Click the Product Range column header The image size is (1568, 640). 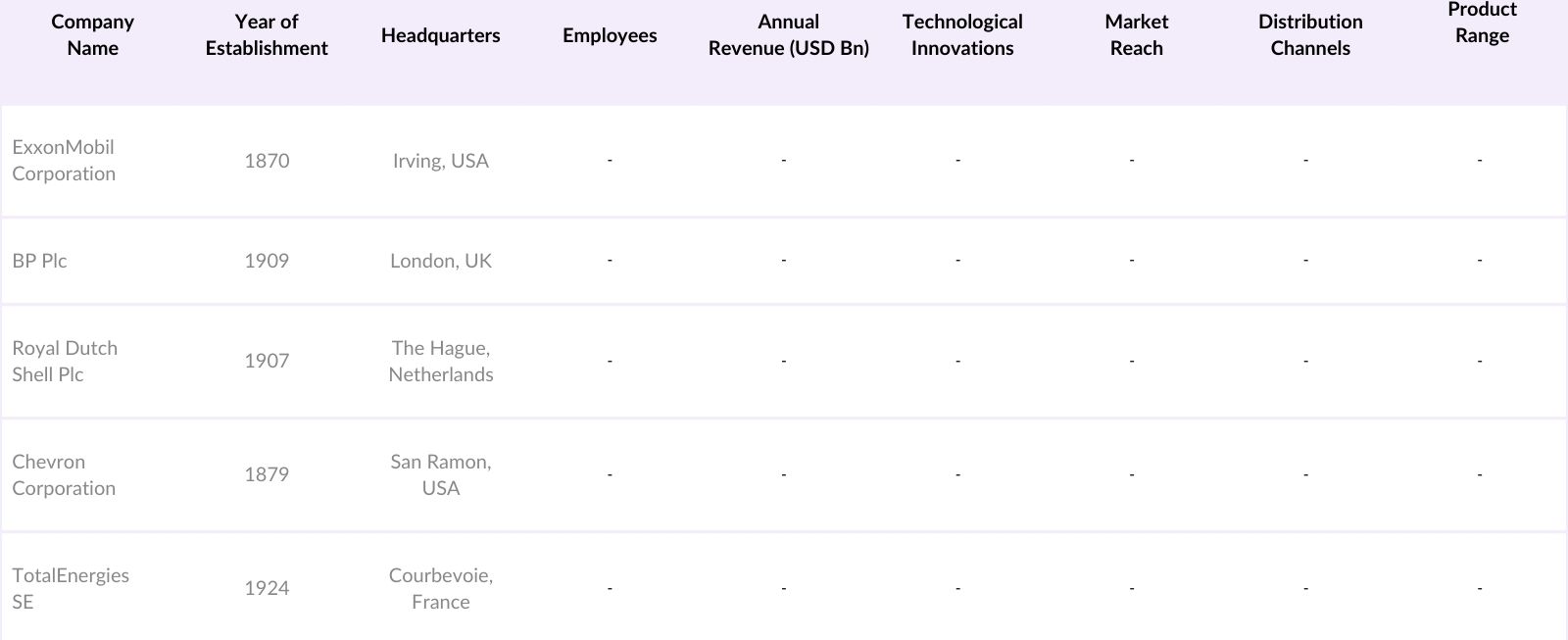pyautogui.click(x=1482, y=23)
